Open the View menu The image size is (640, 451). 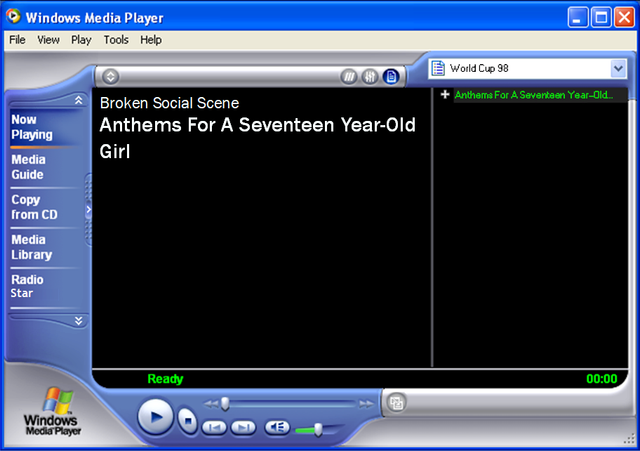48,40
